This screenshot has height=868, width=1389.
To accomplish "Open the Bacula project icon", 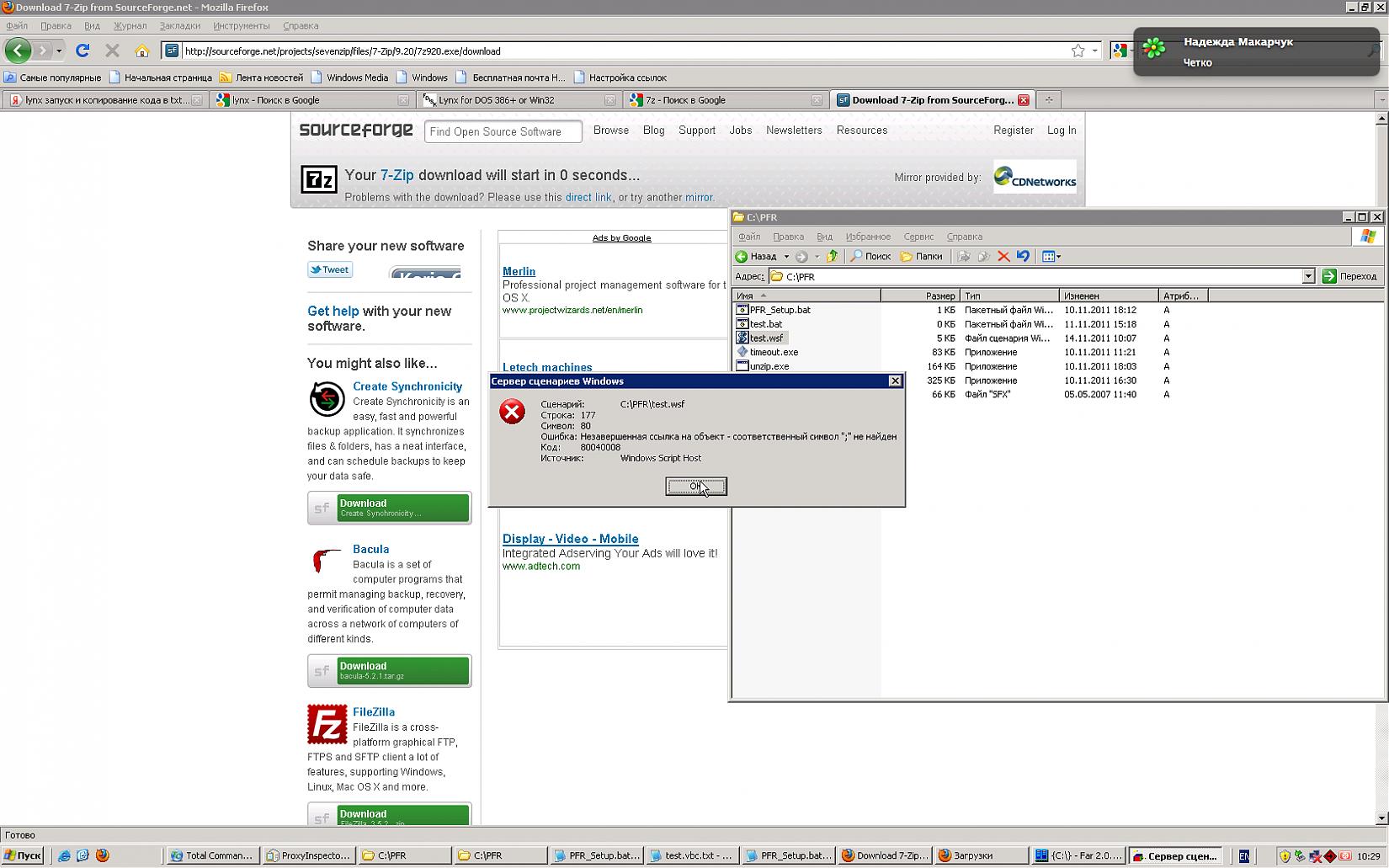I will click(327, 560).
